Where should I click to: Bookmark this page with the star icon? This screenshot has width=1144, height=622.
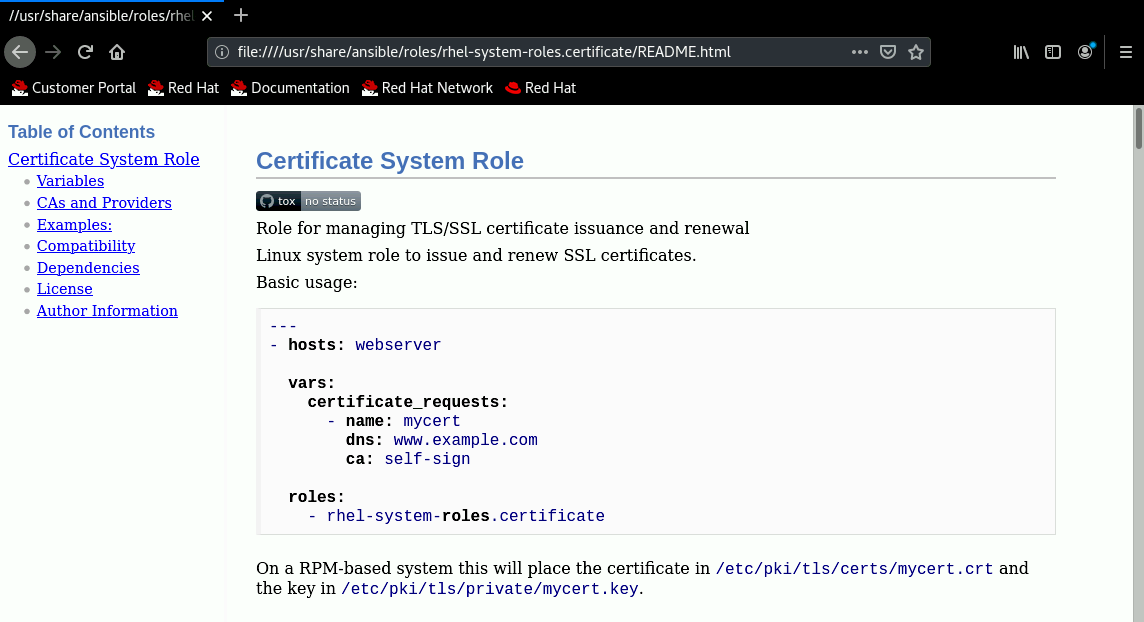(915, 52)
